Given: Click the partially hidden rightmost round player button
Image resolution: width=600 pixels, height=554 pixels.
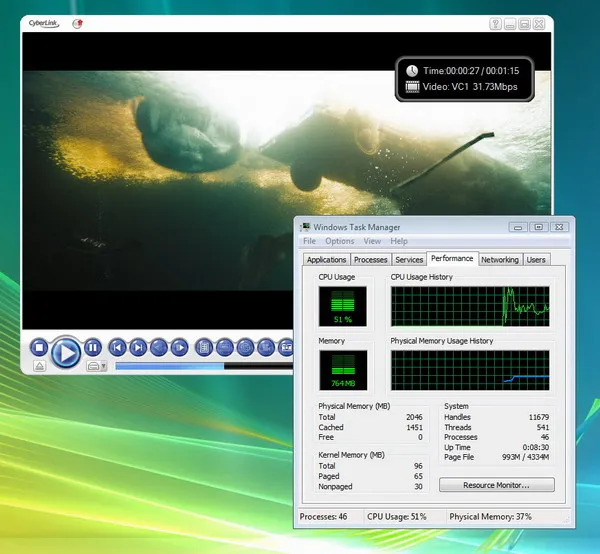Looking at the screenshot, I should [286, 348].
